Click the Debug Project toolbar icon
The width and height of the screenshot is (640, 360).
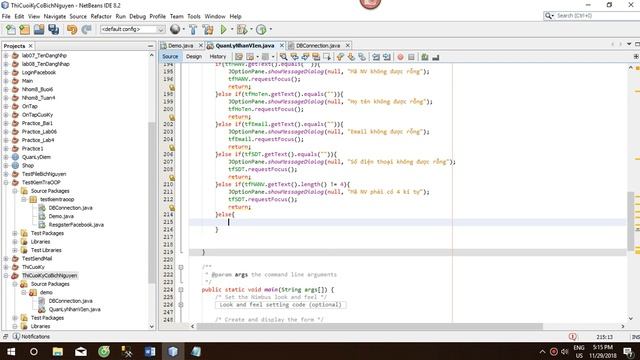(242, 29)
